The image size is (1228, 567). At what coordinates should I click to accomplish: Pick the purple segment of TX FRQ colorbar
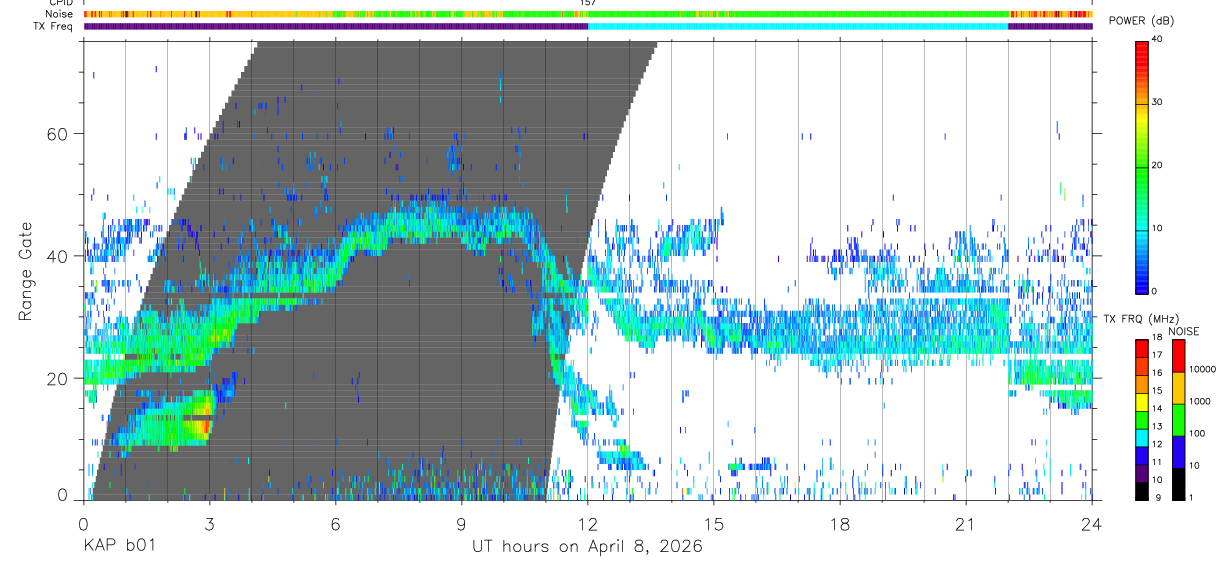click(1141, 471)
